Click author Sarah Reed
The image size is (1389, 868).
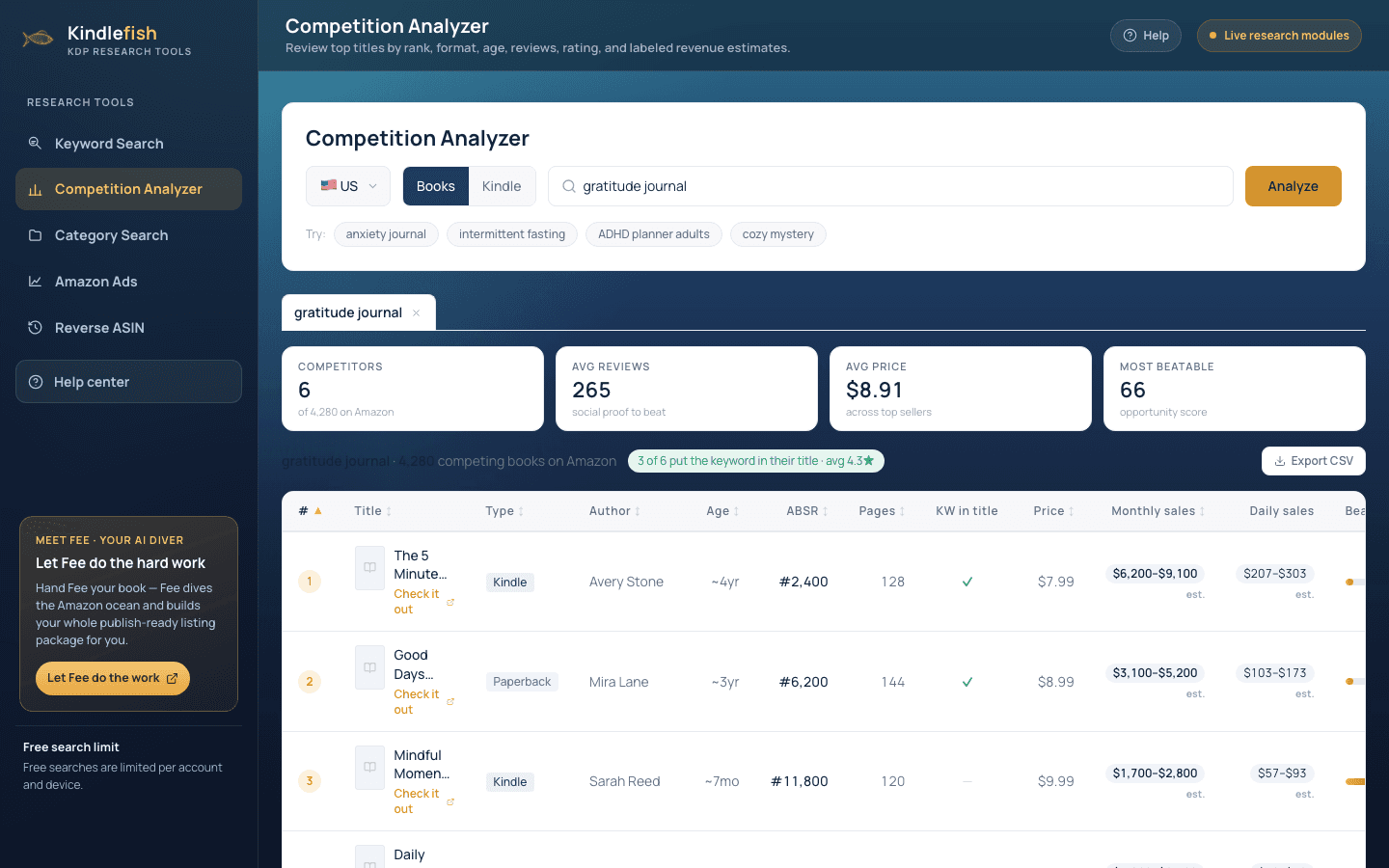pos(625,781)
